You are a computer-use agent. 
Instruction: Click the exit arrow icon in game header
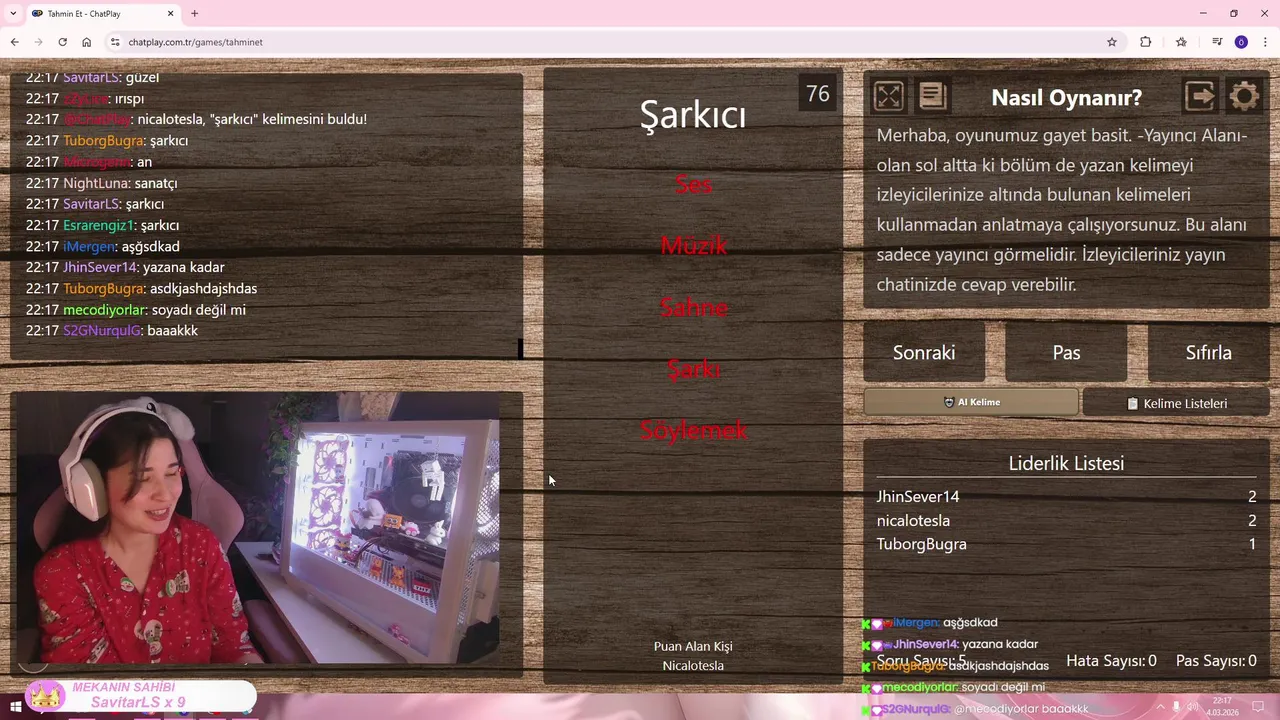click(1200, 96)
